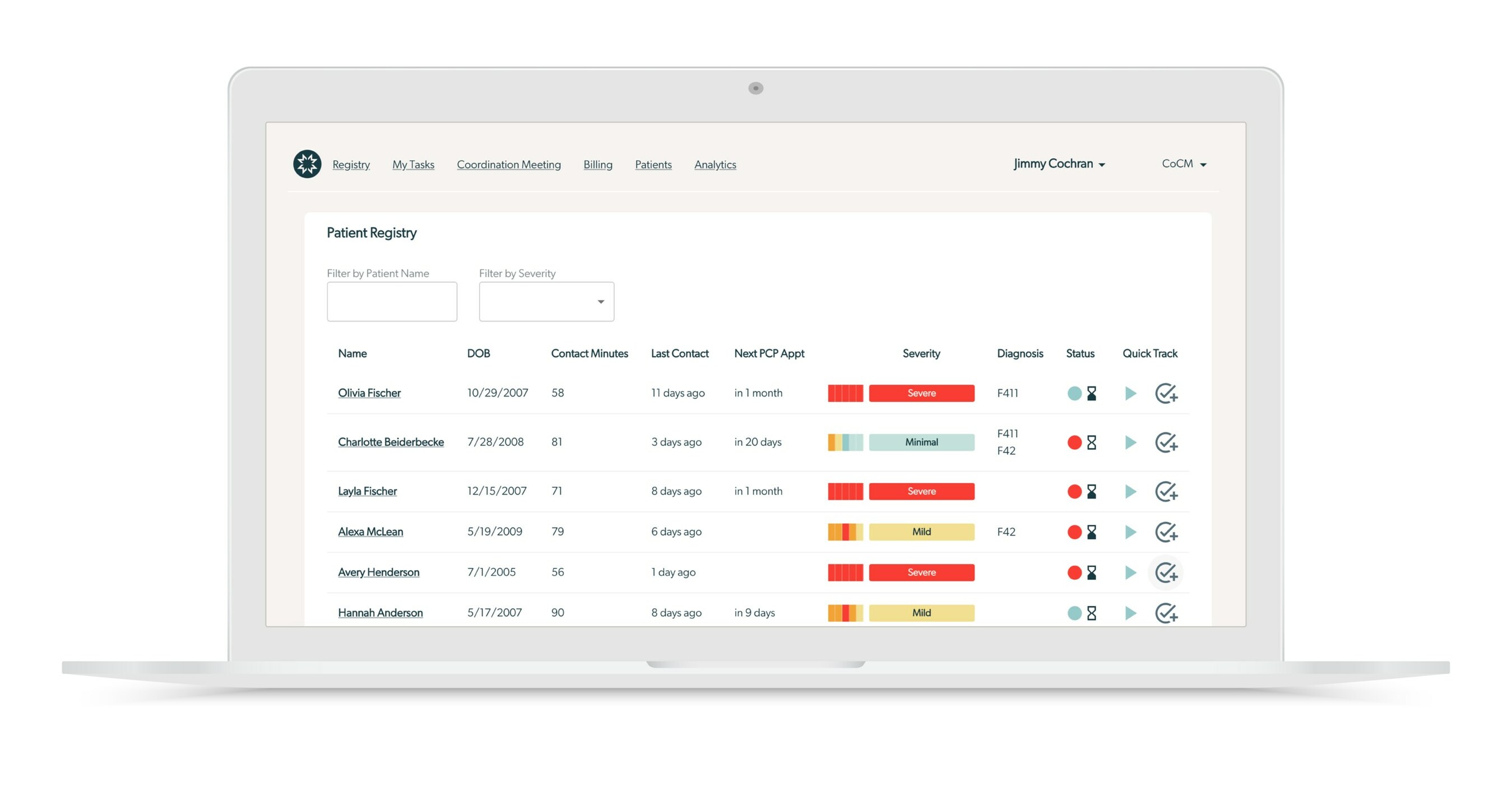Click the check-plus icon for Layla Fischer

pyautogui.click(x=1166, y=492)
